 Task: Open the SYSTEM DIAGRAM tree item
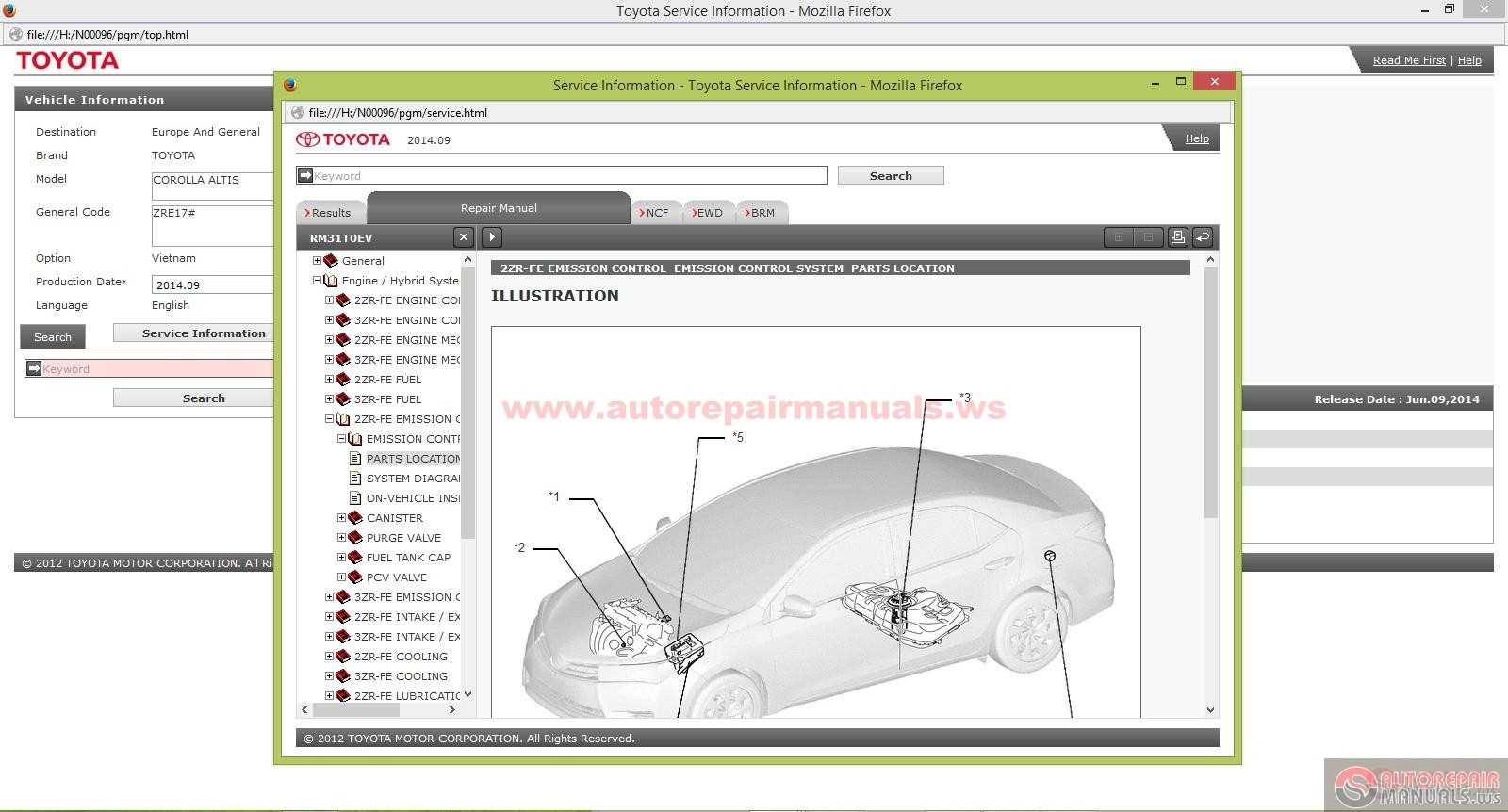tap(413, 479)
